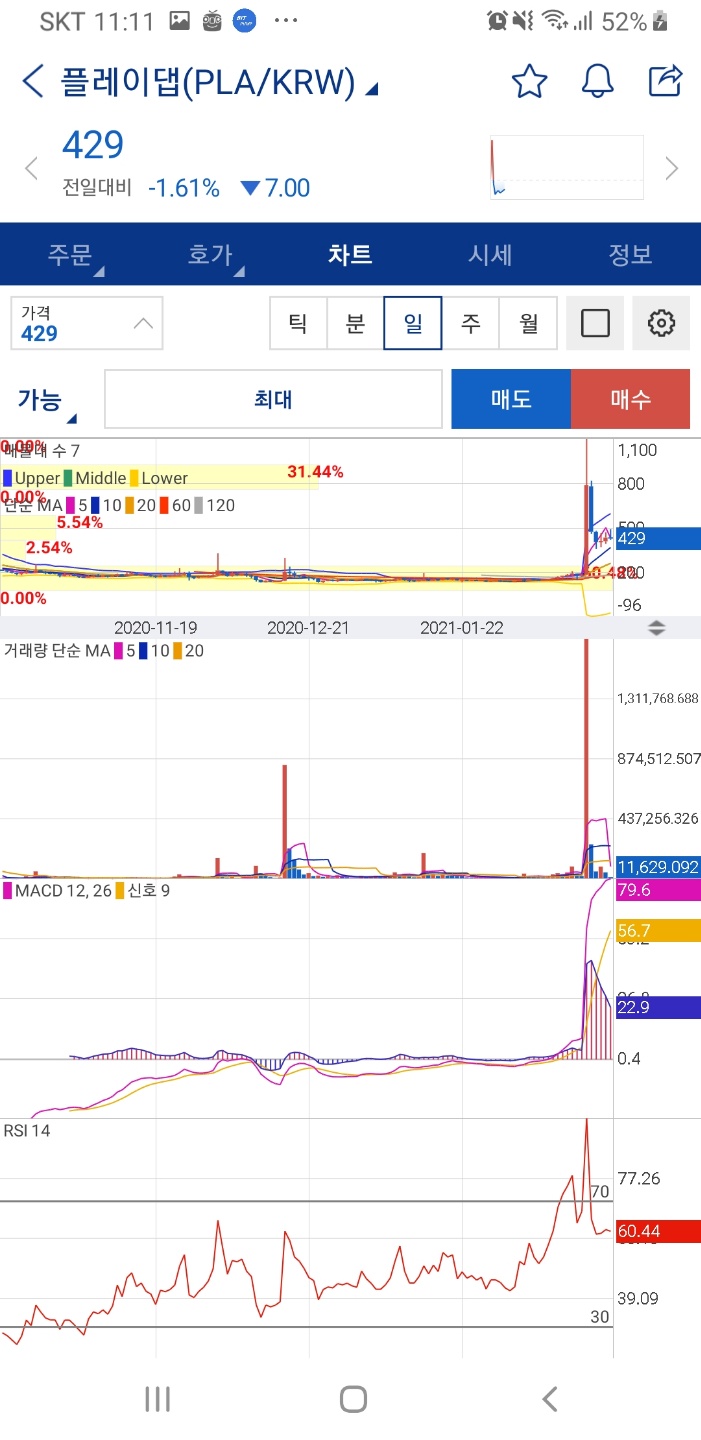Viewport: 701px width, 1440px height.
Task: Tap the MACD value 79.6 label
Action: [x=657, y=890]
